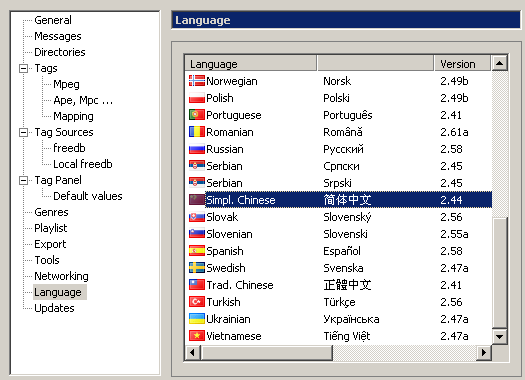Image resolution: width=525 pixels, height=380 pixels.
Task: Pick the Español native name
Action: [342, 251]
